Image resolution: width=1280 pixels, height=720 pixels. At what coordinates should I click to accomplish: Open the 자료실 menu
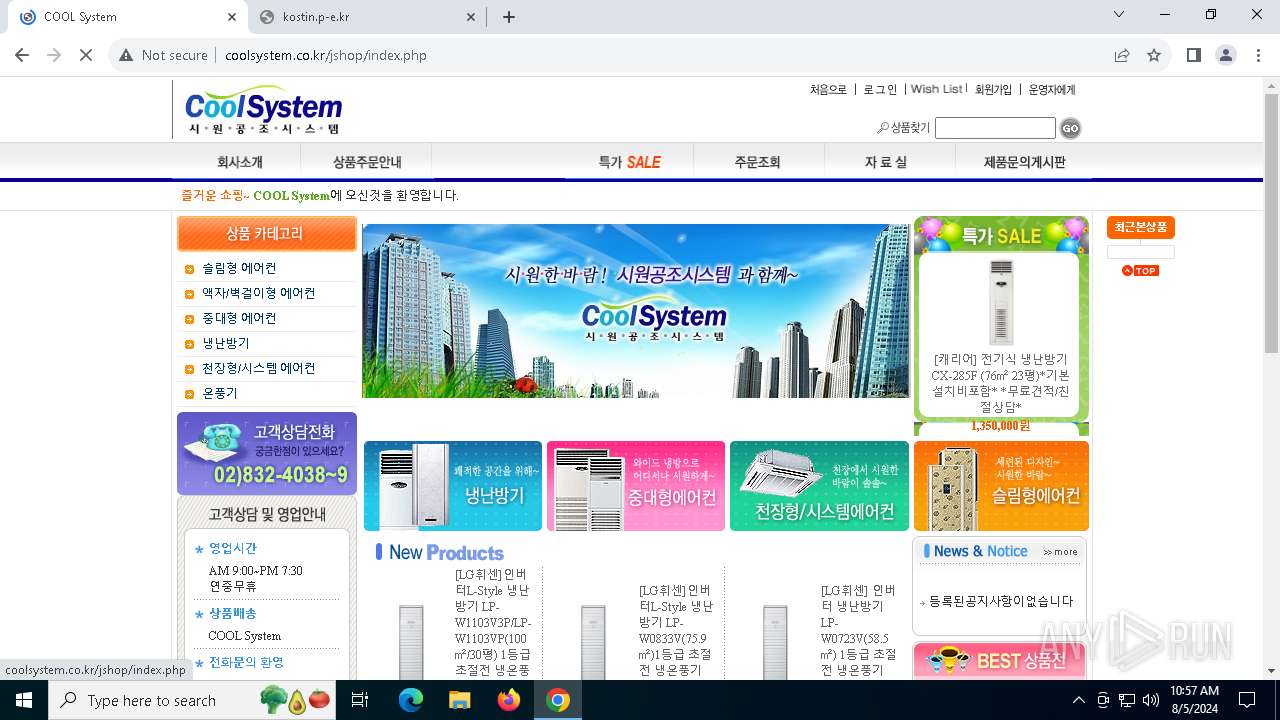(x=886, y=162)
